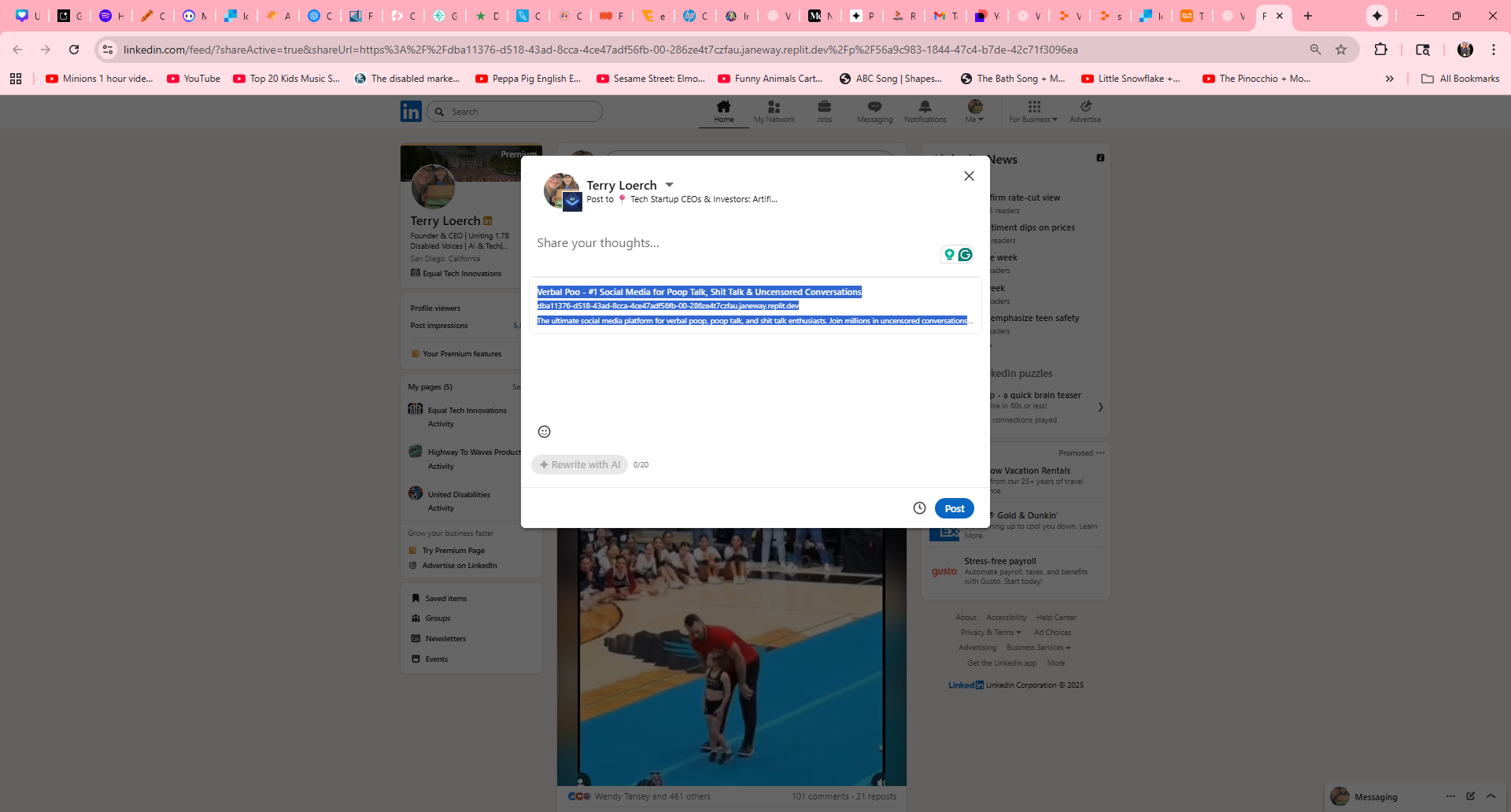
Task: Show more hidden bookmarks chevron
Action: [1389, 79]
